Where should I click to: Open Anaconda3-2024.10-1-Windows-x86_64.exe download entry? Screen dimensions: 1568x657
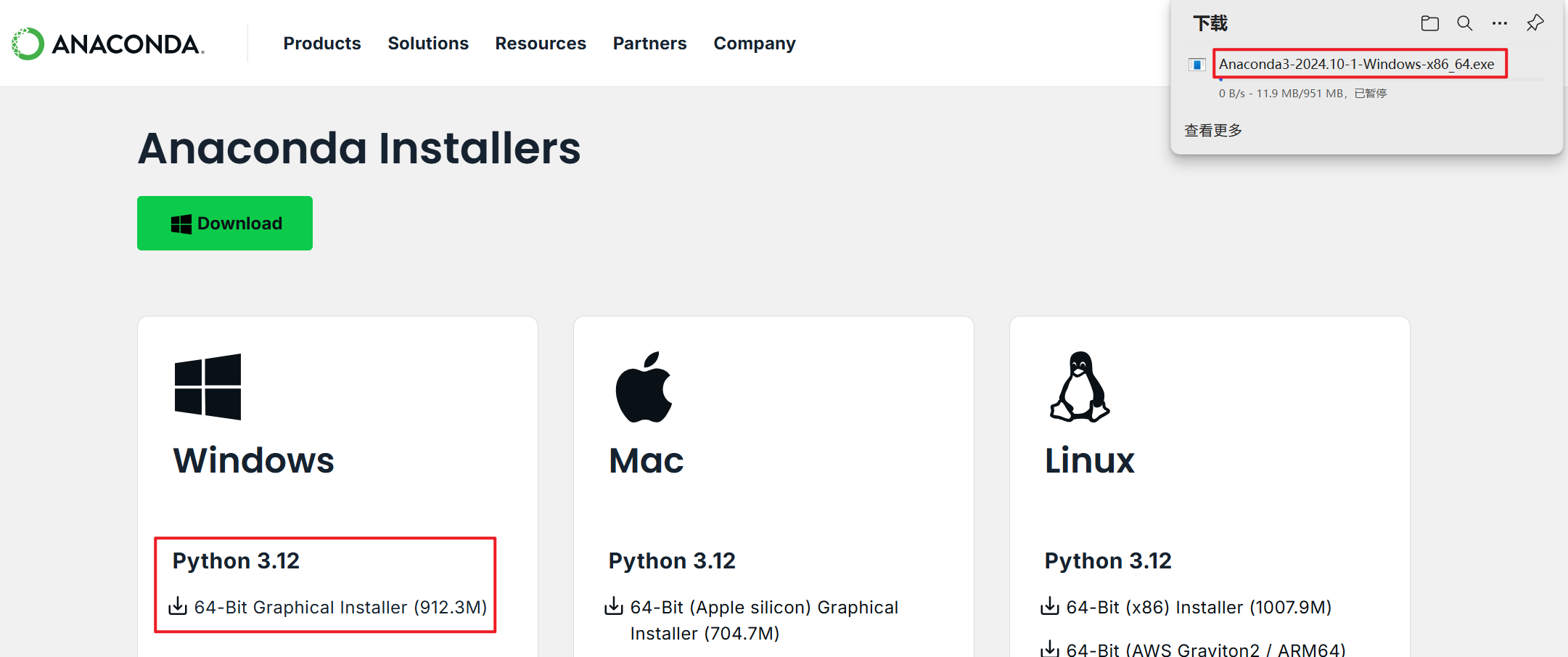[x=1356, y=64]
